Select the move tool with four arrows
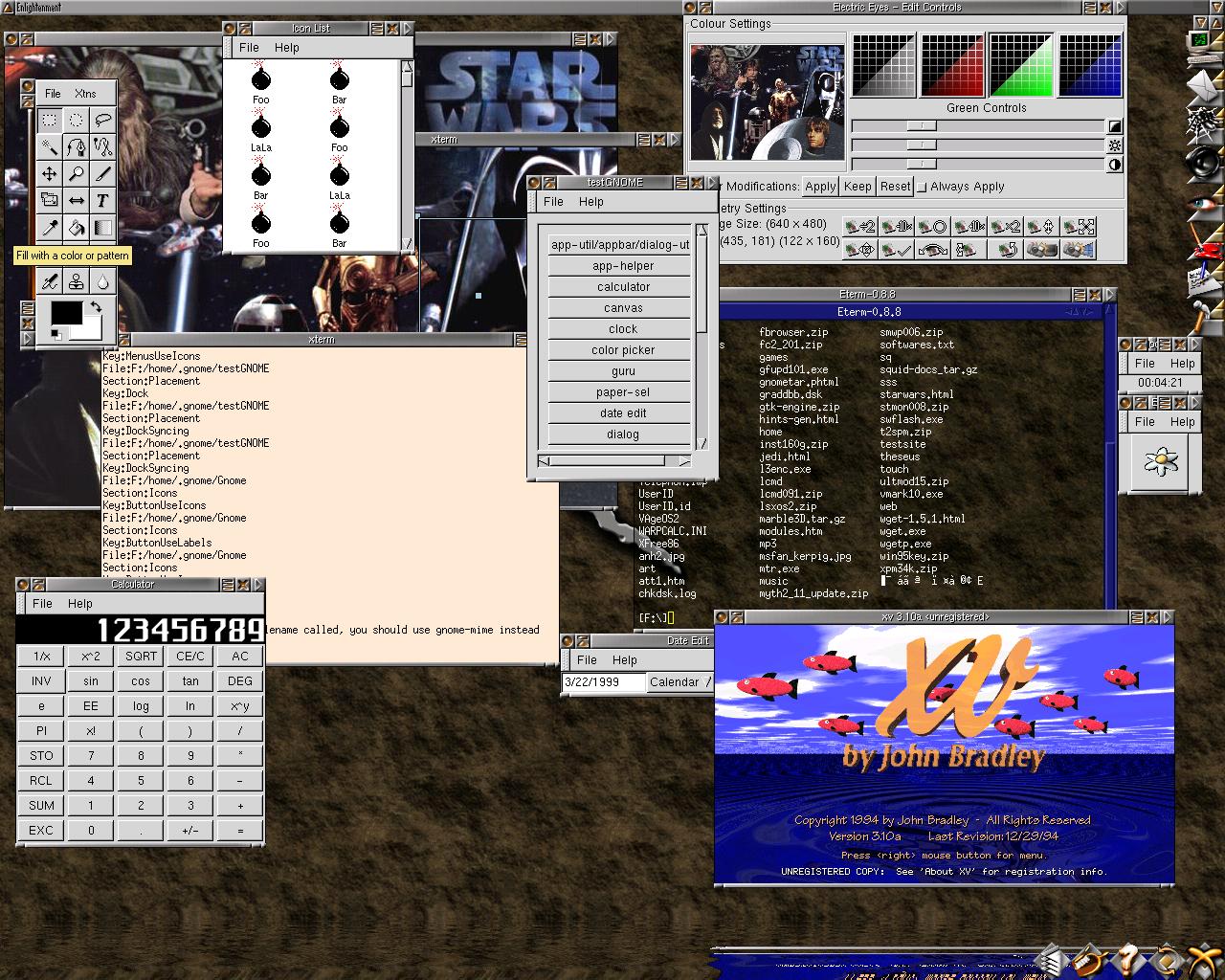1225x980 pixels. [x=49, y=174]
